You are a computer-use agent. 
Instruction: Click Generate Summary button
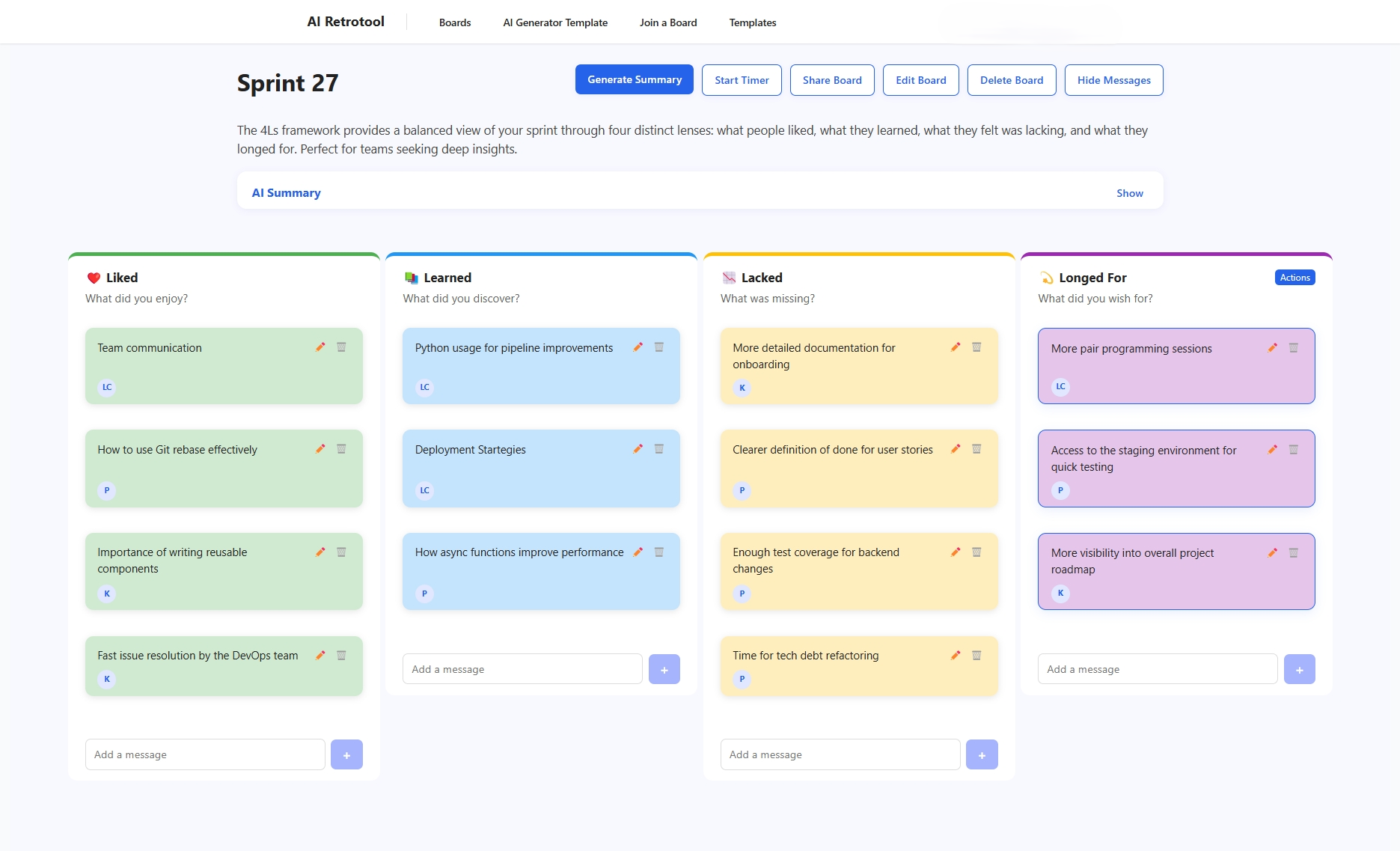pos(635,79)
